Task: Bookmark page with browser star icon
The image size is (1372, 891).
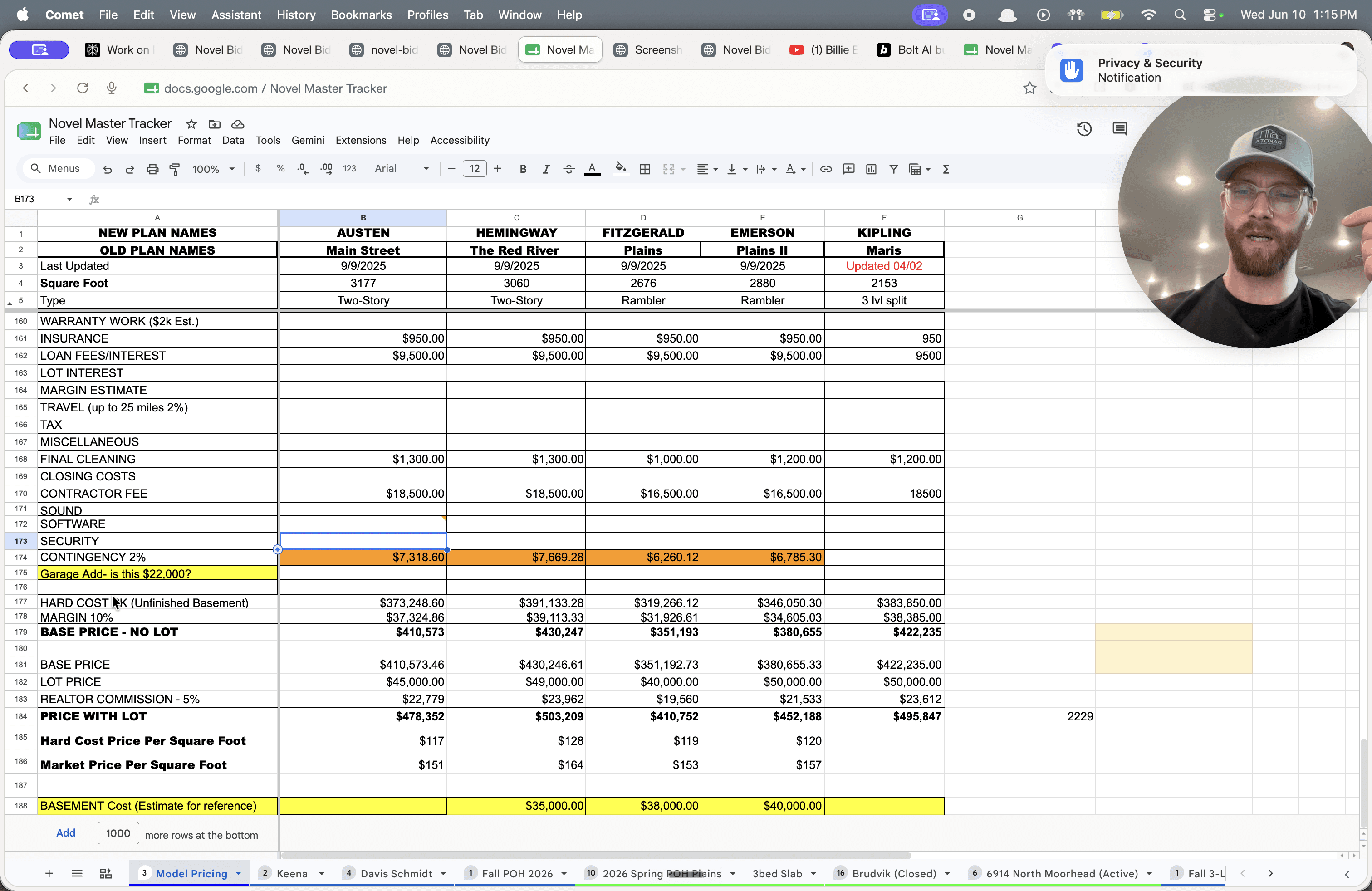Action: point(1029,88)
